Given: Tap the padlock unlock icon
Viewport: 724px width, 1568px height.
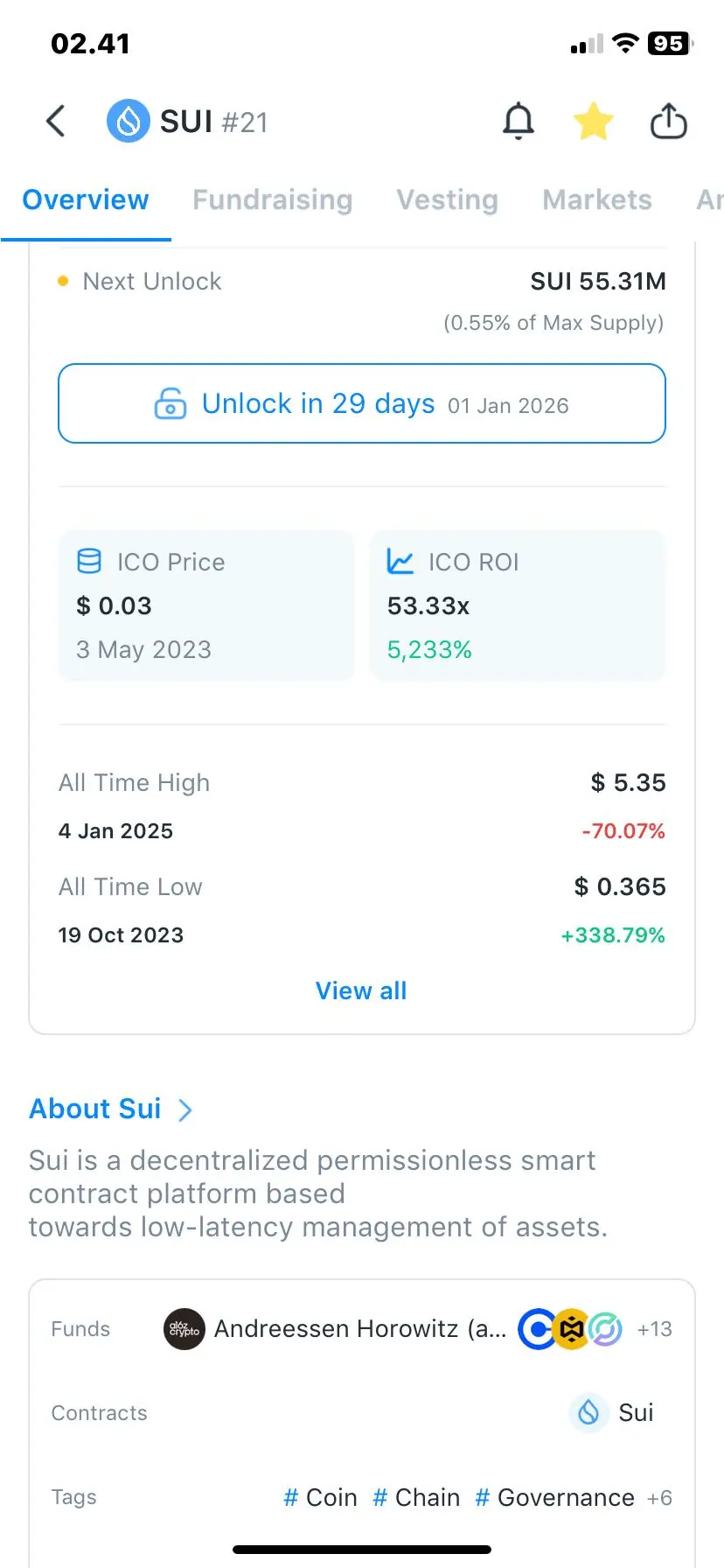Looking at the screenshot, I should click(x=171, y=404).
